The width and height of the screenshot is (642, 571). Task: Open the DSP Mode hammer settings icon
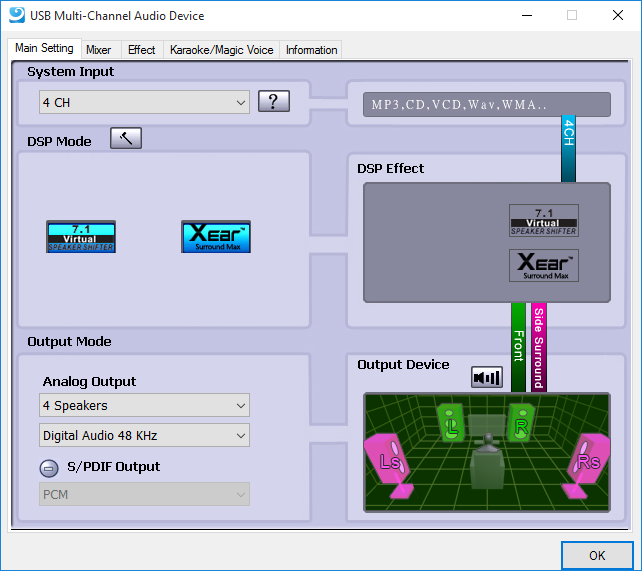(126, 139)
